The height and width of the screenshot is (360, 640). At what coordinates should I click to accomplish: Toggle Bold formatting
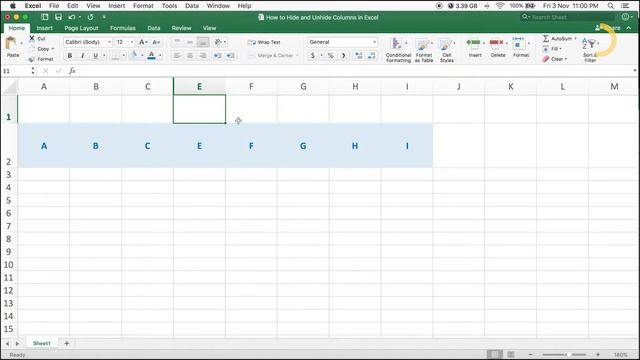(70, 56)
